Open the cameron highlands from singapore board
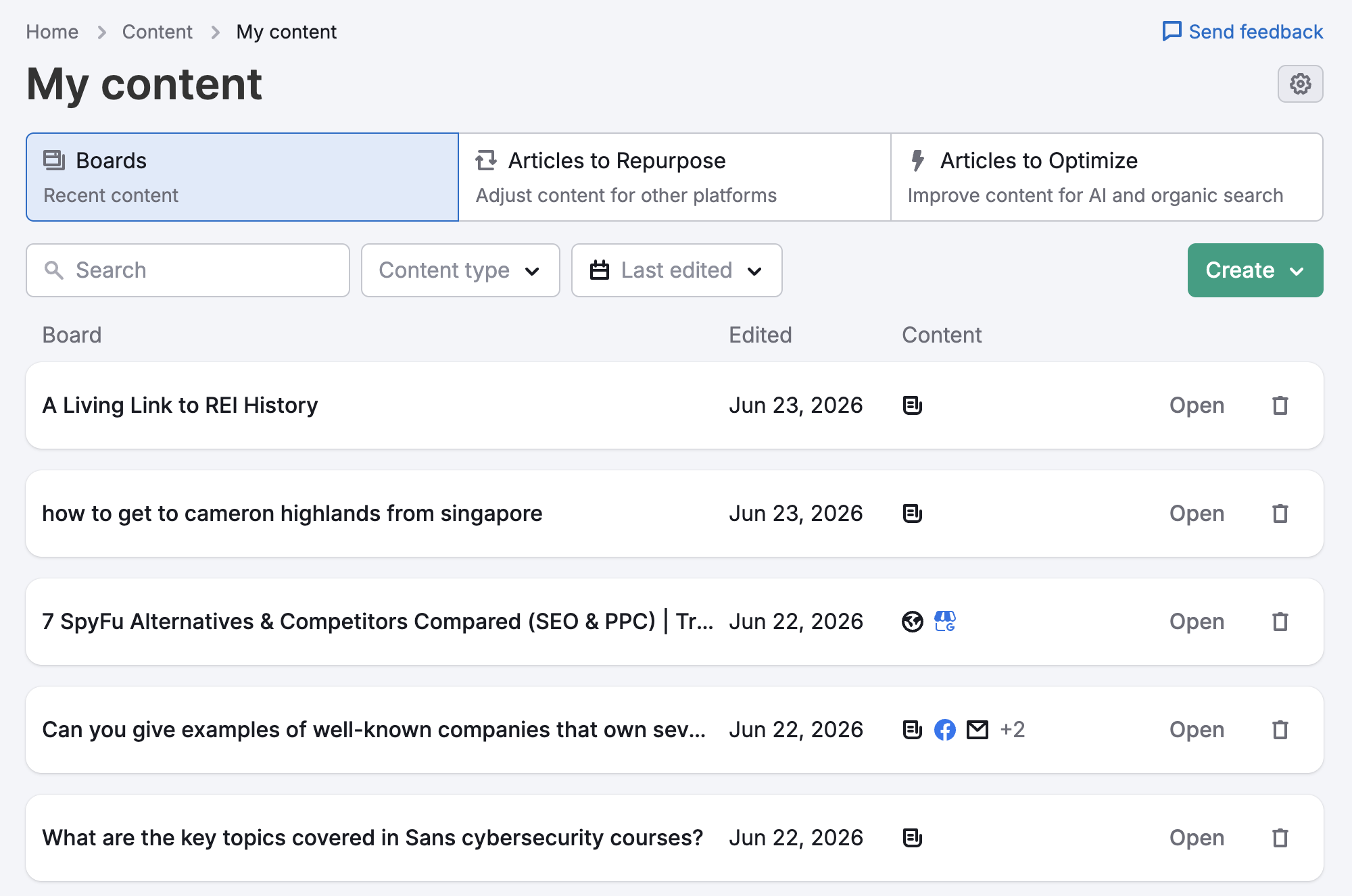Image resolution: width=1352 pixels, height=896 pixels. (x=1197, y=514)
